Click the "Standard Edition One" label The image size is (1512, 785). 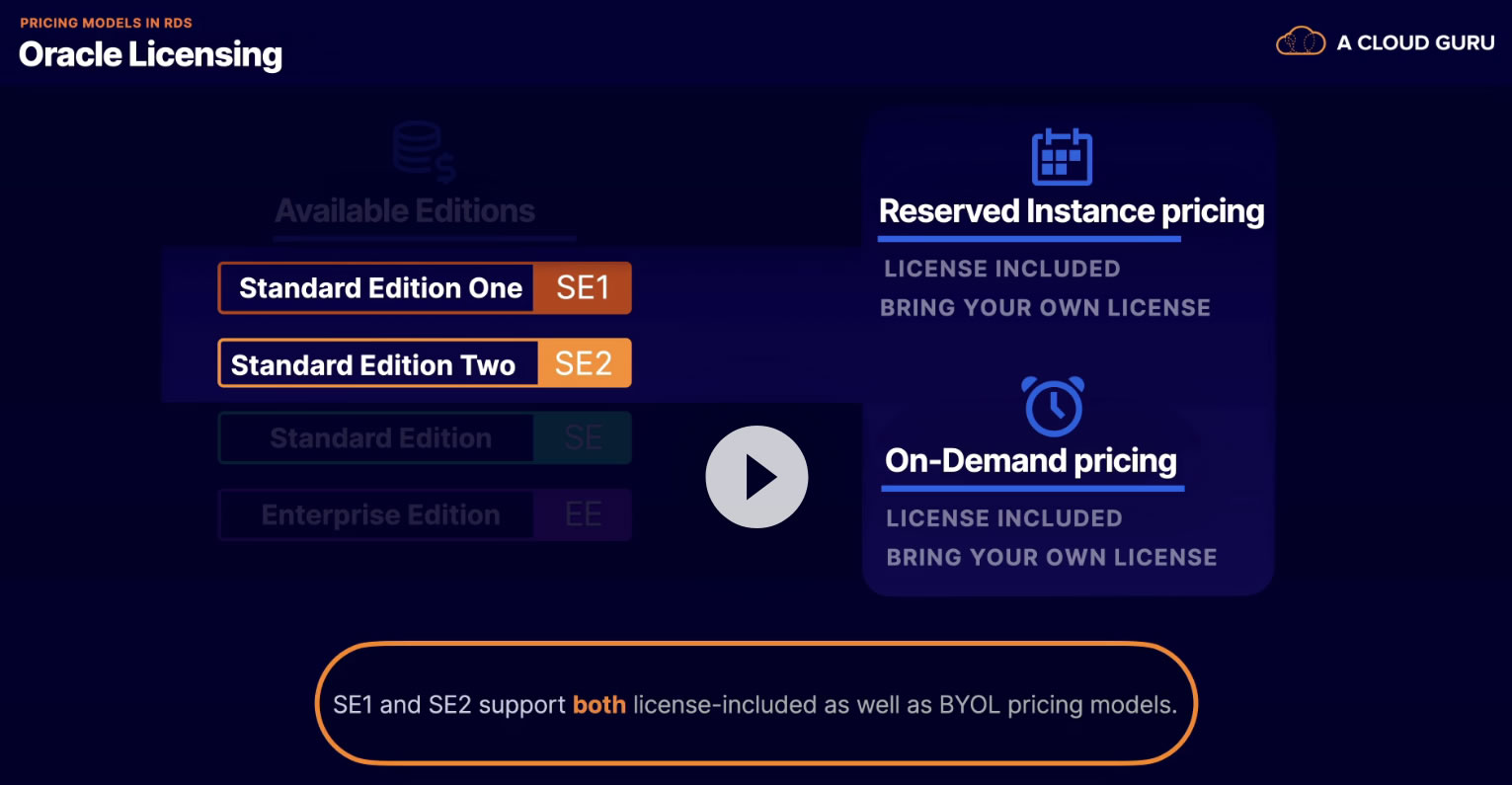(380, 288)
